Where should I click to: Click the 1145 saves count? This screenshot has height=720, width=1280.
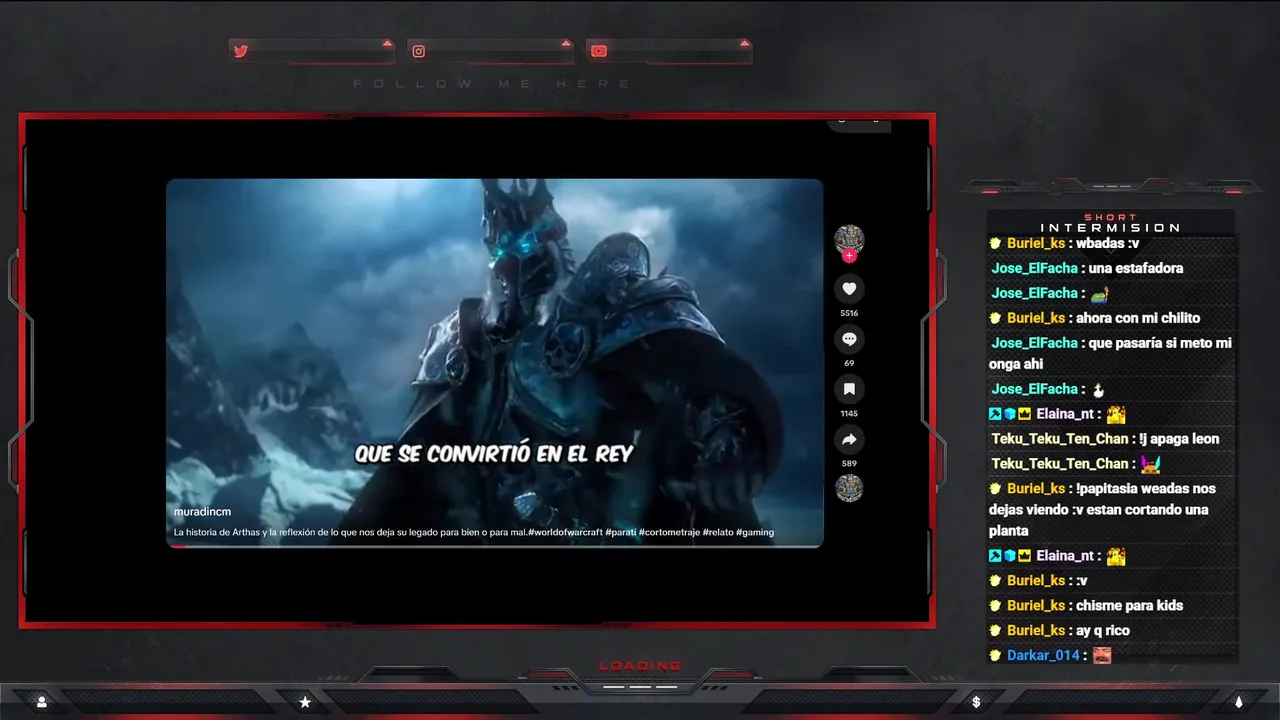tap(849, 413)
